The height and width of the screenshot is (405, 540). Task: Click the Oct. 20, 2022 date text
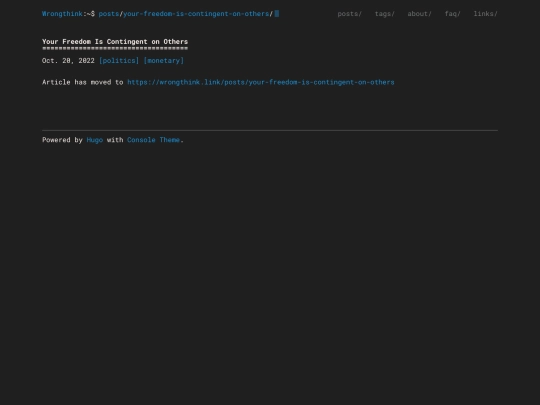click(68, 61)
